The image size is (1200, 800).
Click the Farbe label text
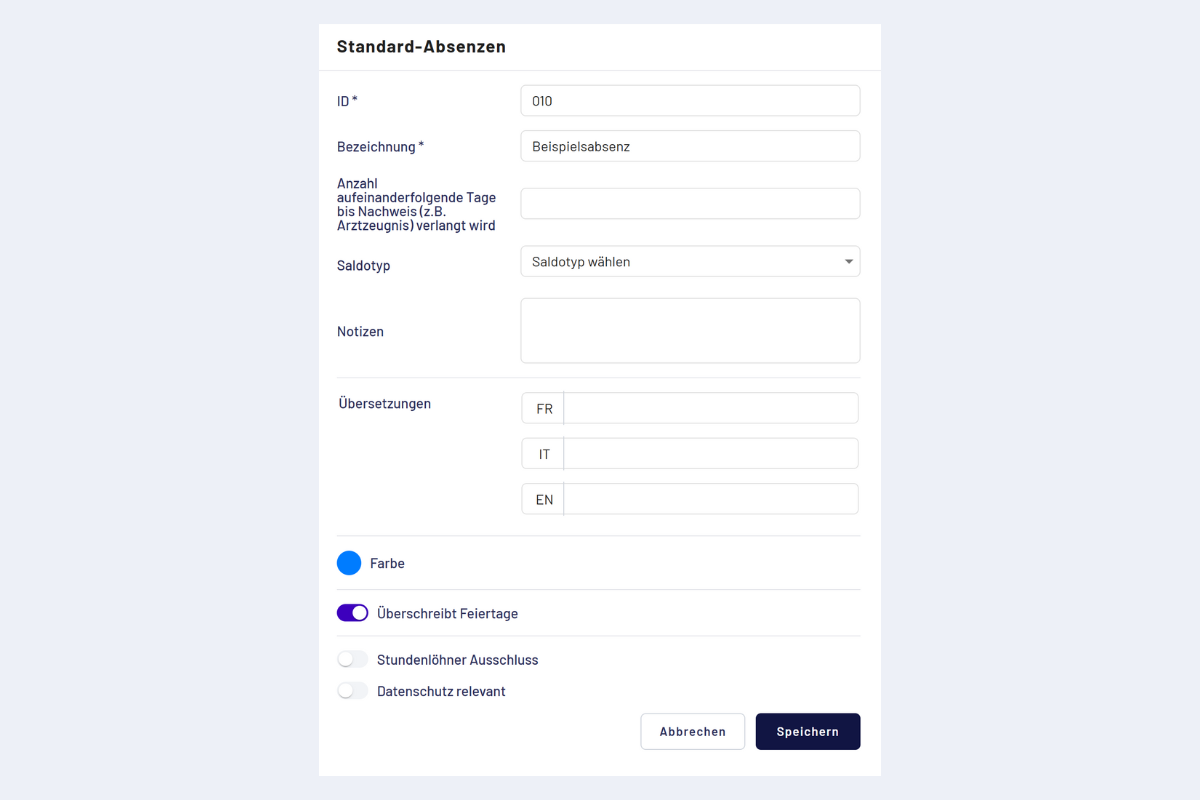pyautogui.click(x=387, y=564)
